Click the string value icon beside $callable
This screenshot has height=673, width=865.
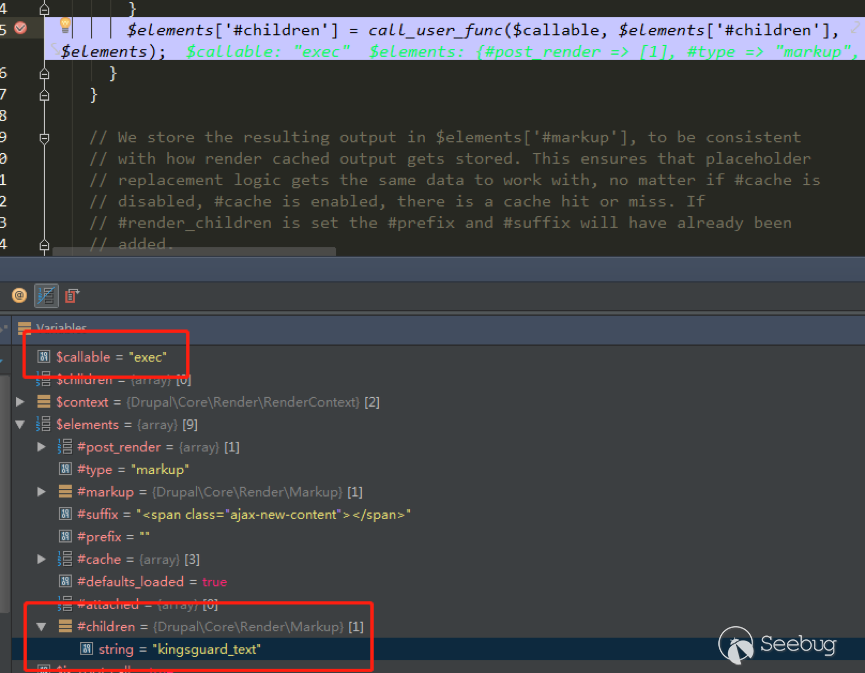click(x=44, y=357)
